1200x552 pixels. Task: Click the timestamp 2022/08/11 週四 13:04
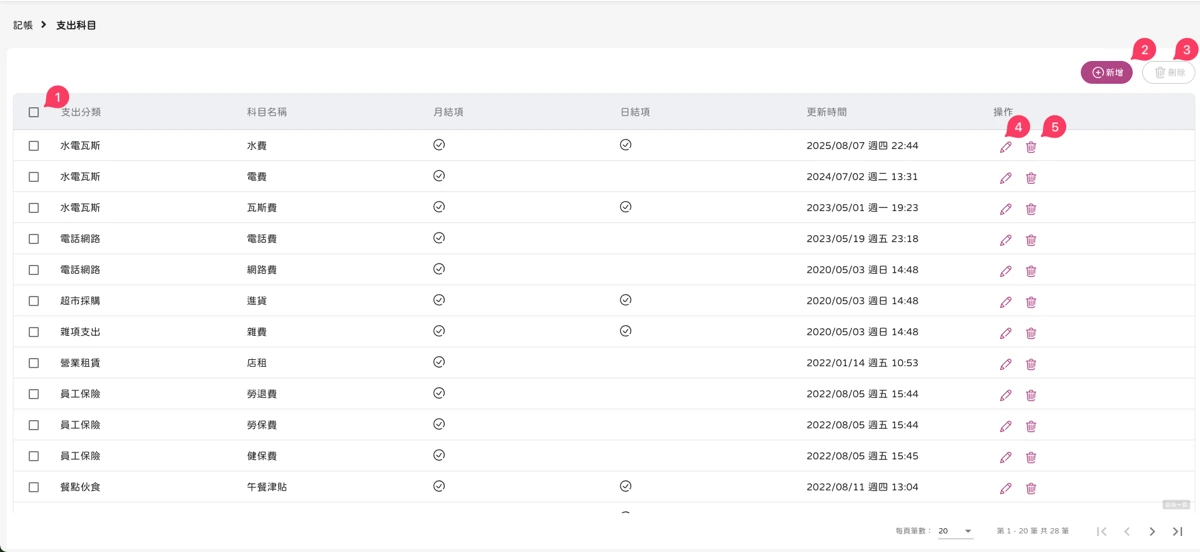[x=862, y=487]
